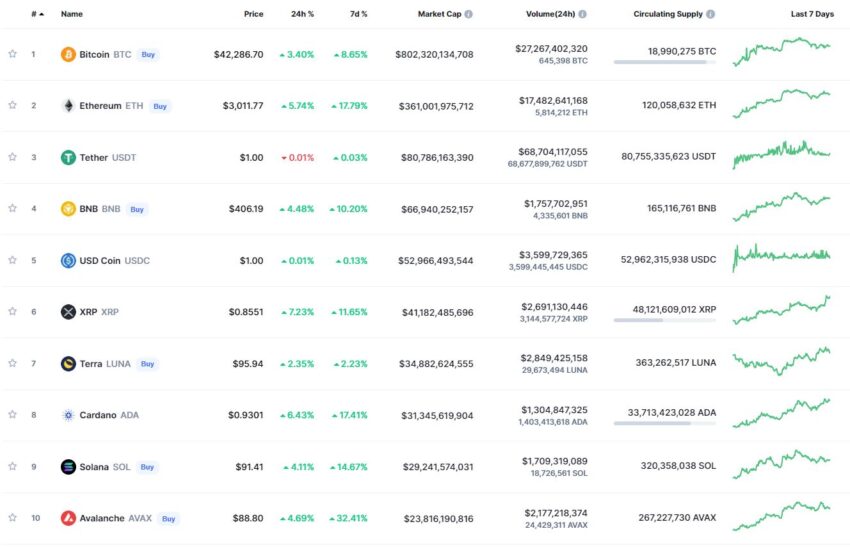Screen dimensions: 850x547
Task: Click the Solana coin logo icon
Action: click(x=68, y=467)
